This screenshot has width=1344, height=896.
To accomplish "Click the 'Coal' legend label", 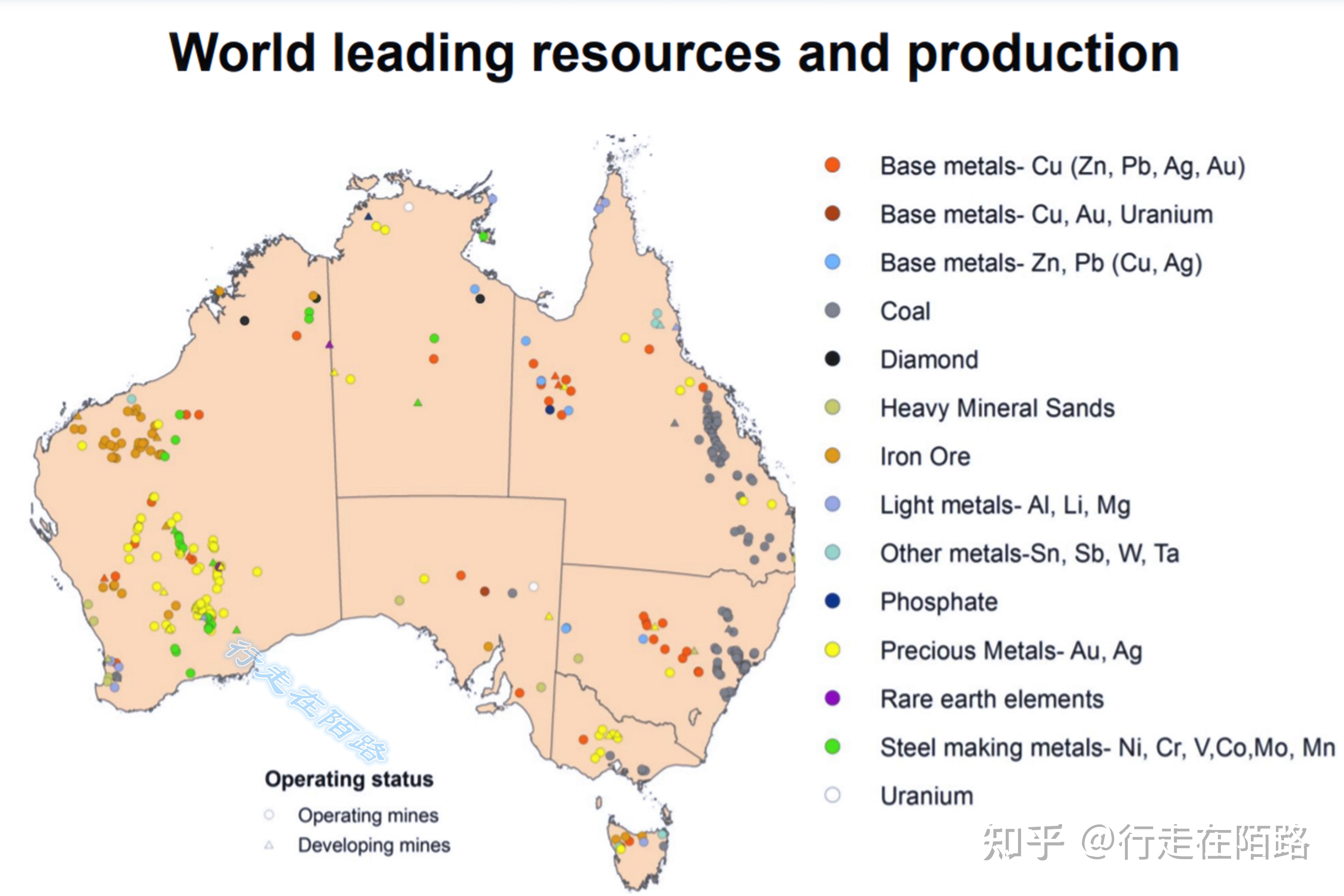I will coord(905,311).
